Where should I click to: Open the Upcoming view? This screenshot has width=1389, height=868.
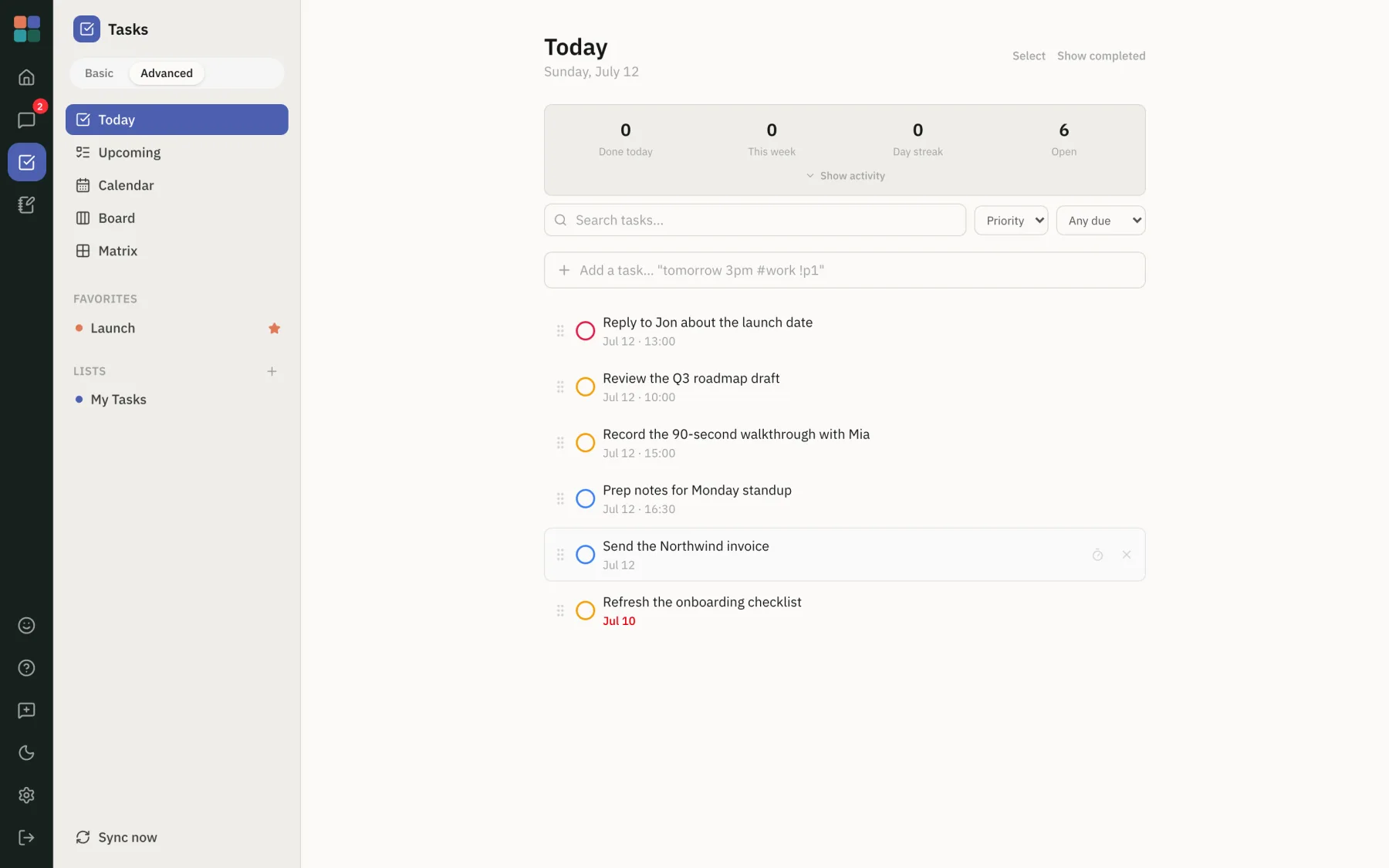(177, 153)
